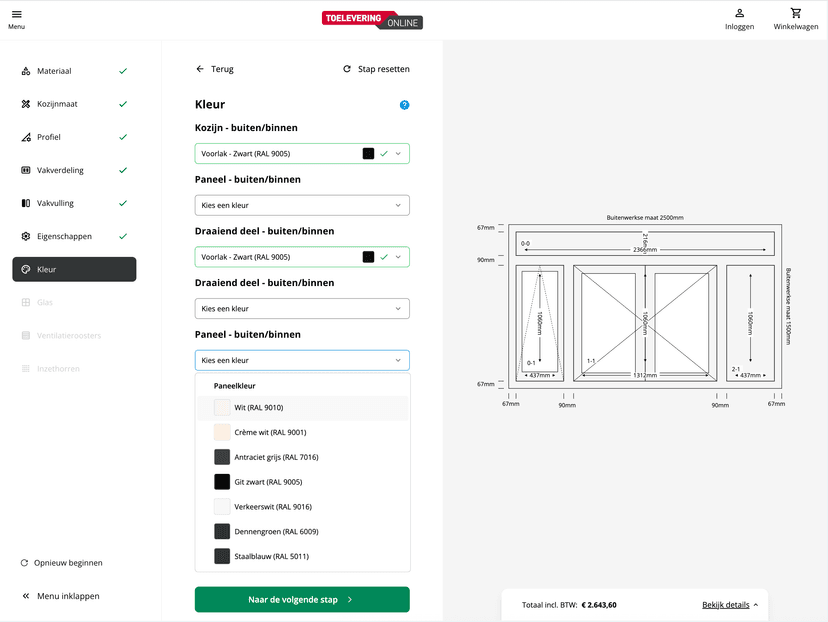
Task: Click the Stap resetten reset icon
Action: 347,69
